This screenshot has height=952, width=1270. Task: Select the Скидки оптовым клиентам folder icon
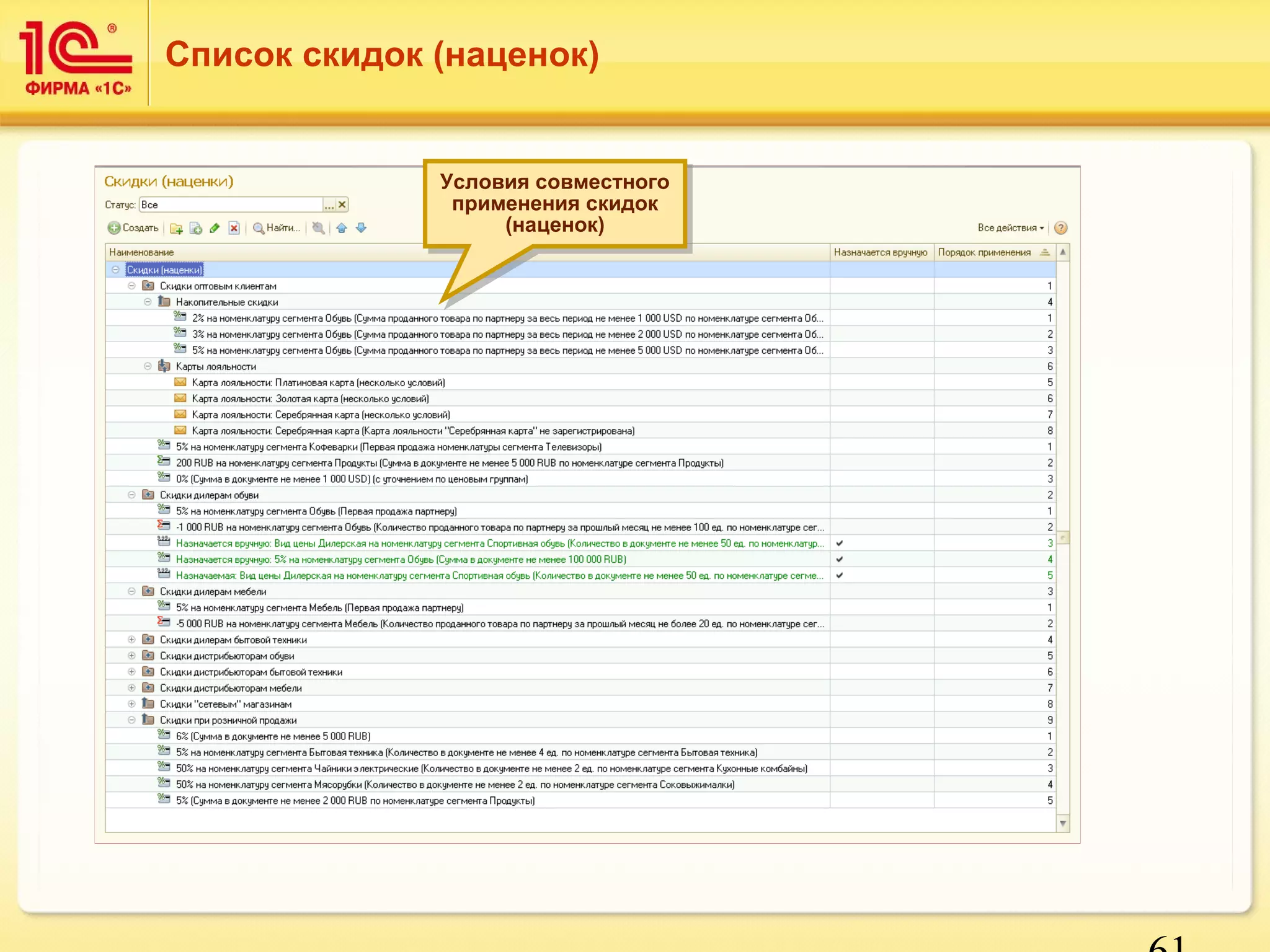[x=148, y=286]
